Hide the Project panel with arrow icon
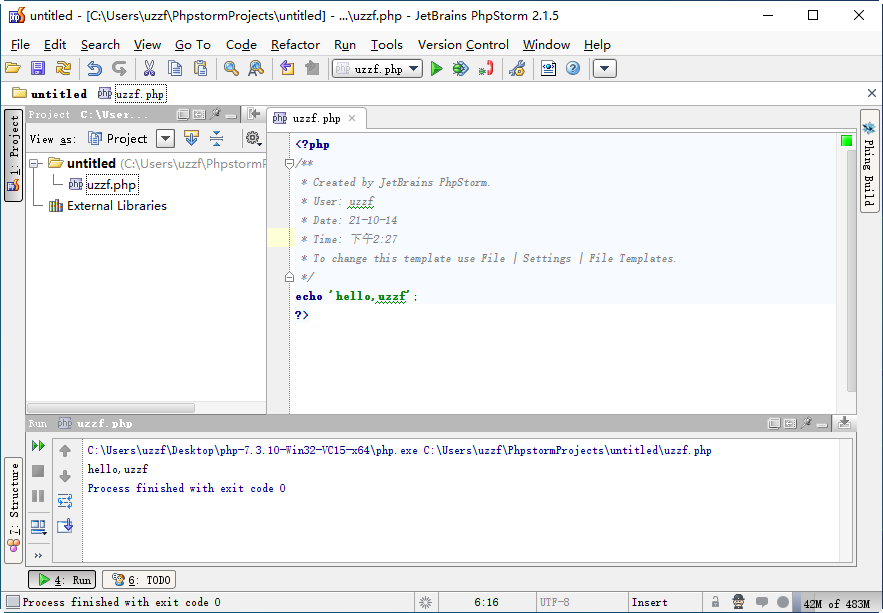The image size is (883, 613). click(x=254, y=114)
